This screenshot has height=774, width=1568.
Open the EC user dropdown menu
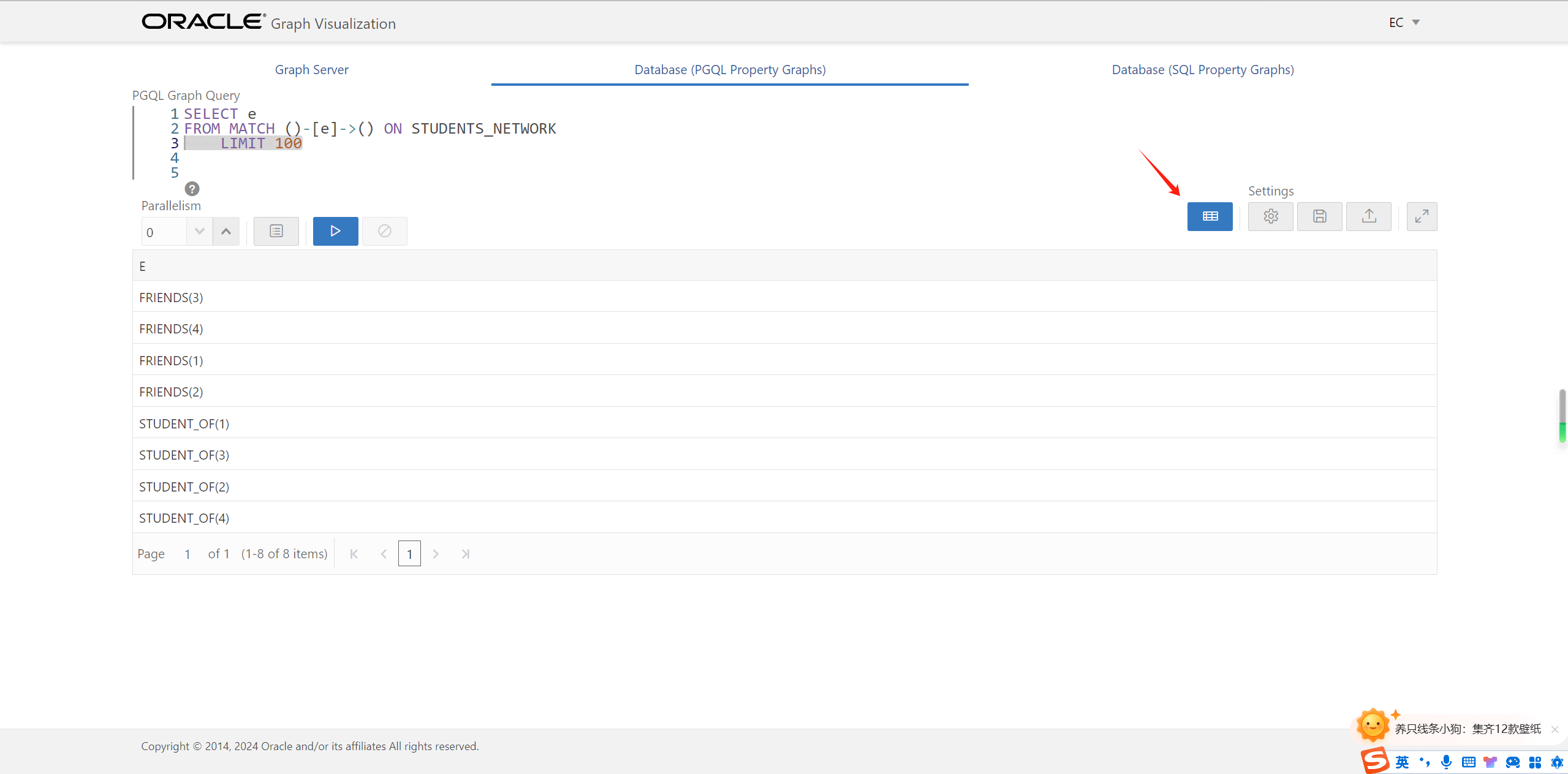click(1404, 23)
